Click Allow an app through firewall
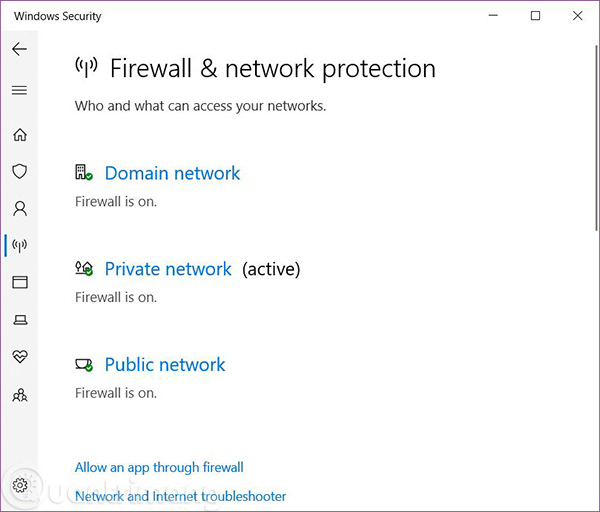This screenshot has width=600, height=512. pyautogui.click(x=159, y=467)
